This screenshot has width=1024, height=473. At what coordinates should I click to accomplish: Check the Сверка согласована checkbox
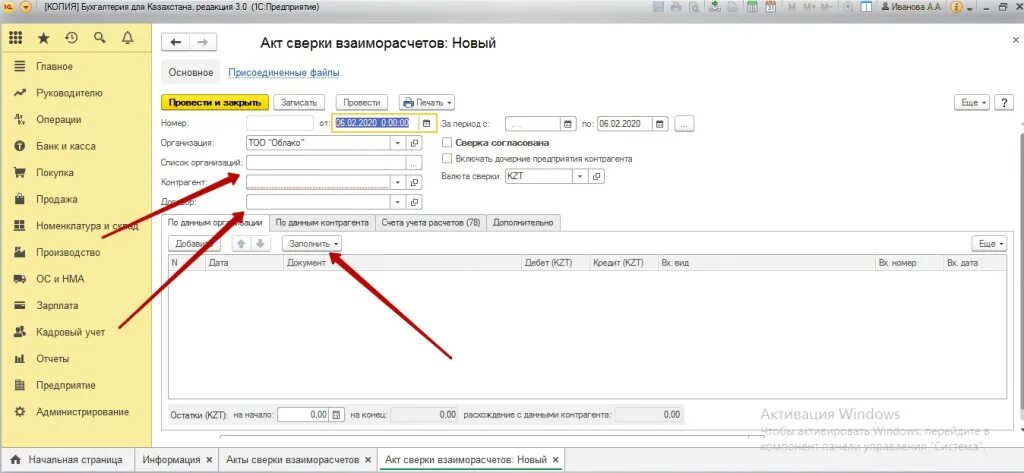[447, 142]
